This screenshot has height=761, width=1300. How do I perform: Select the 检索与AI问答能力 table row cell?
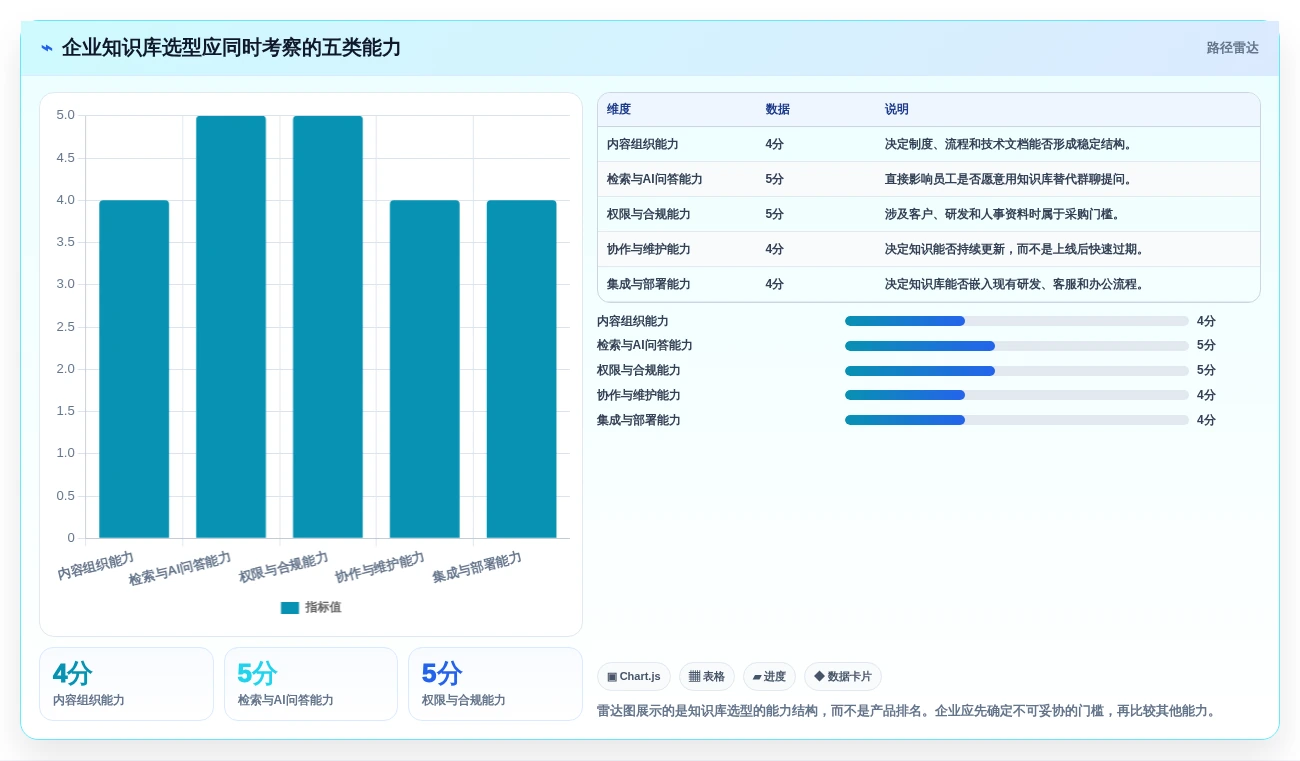[655, 179]
